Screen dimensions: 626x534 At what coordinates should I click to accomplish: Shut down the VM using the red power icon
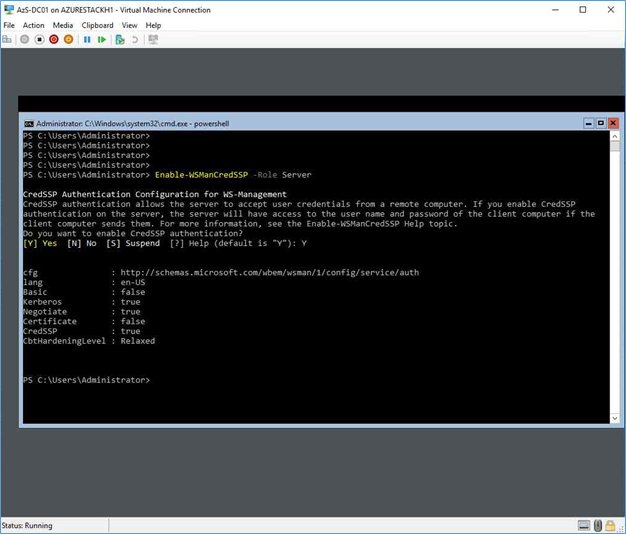pyautogui.click(x=54, y=40)
